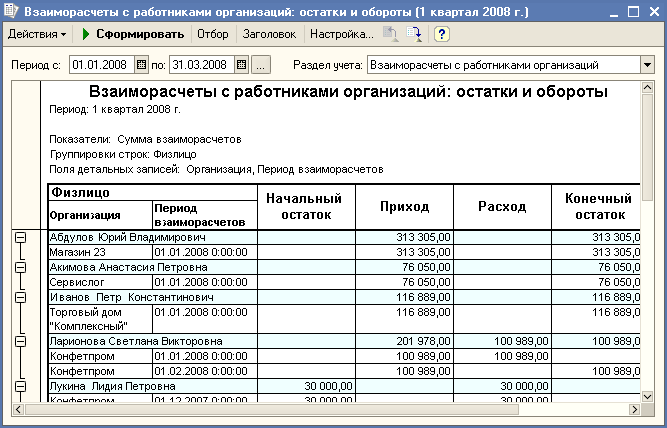Click the restore settings arrow icon
This screenshot has width=667, height=428.
[416, 34]
